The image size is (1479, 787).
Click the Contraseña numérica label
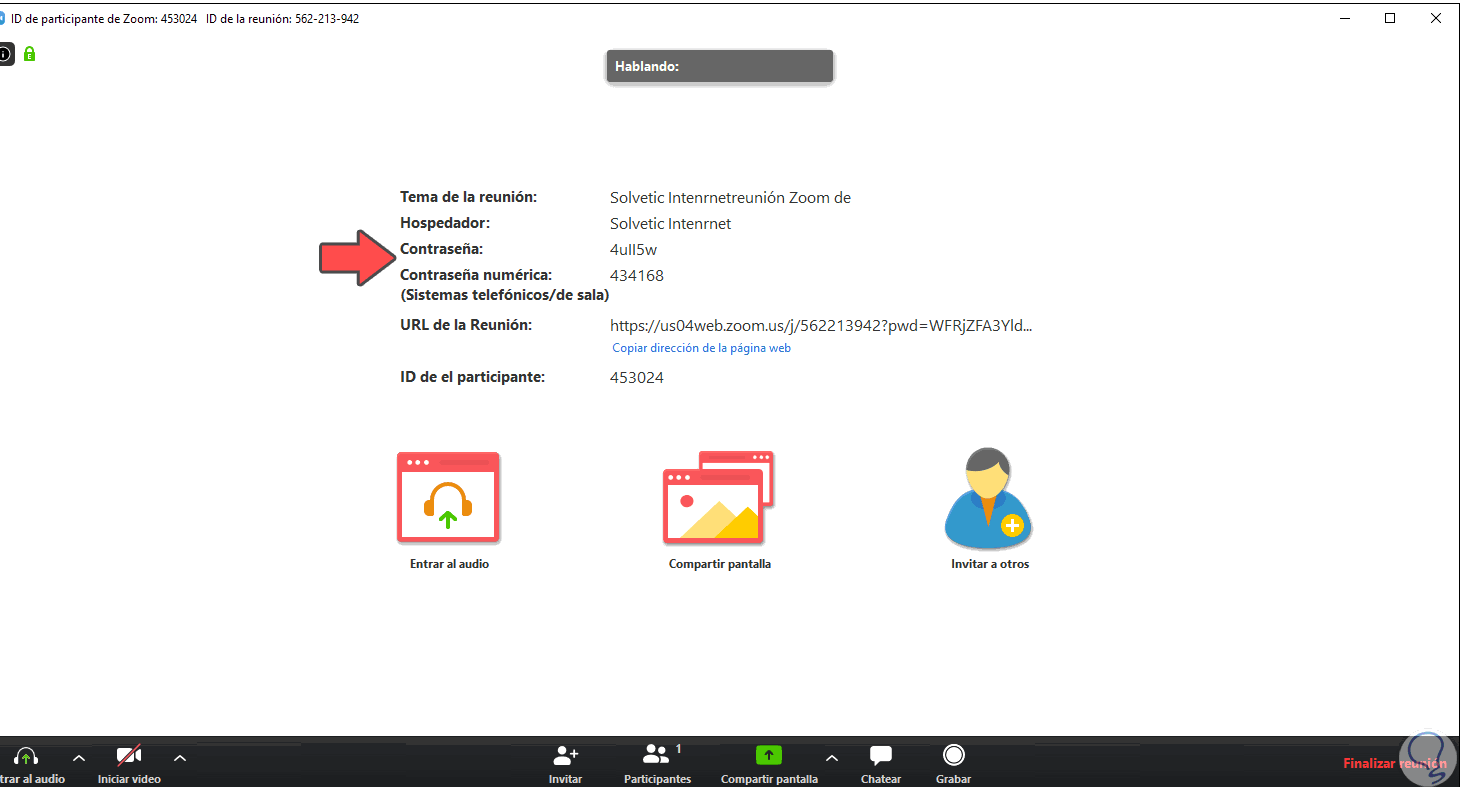(476, 275)
